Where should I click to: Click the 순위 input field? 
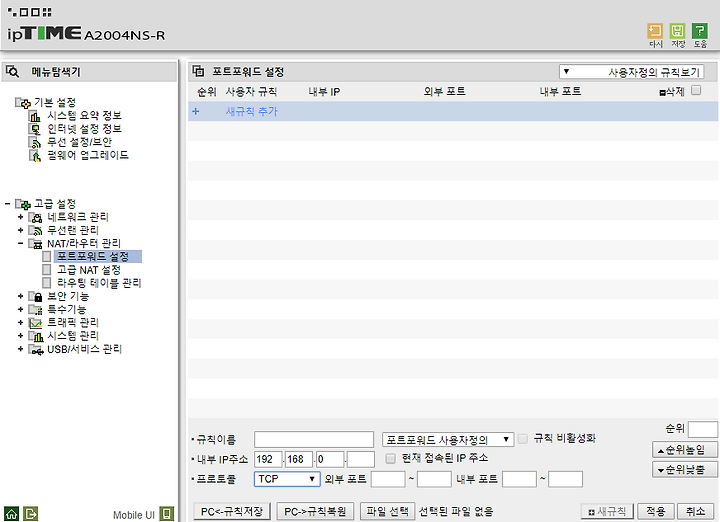[703, 430]
